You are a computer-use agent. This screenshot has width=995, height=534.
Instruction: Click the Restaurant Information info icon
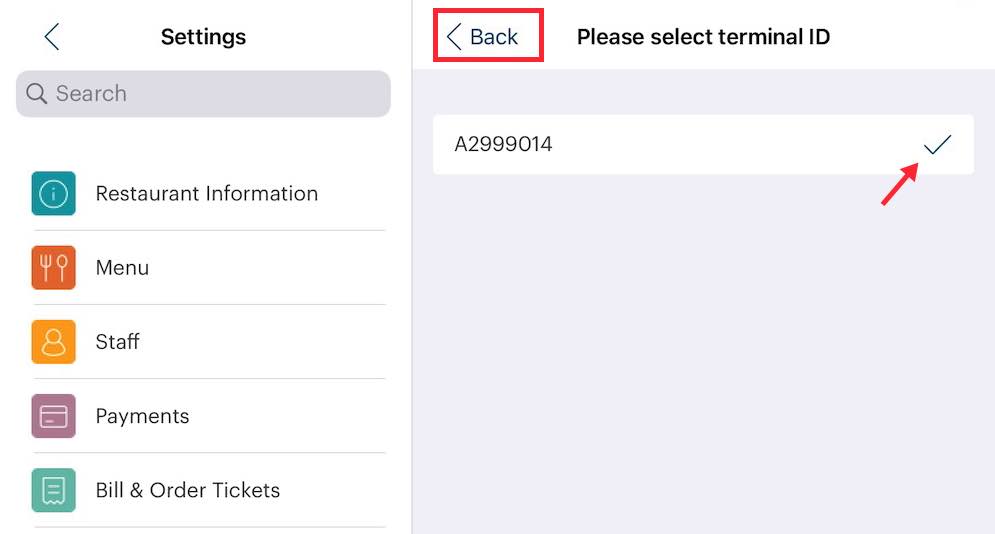[54, 193]
